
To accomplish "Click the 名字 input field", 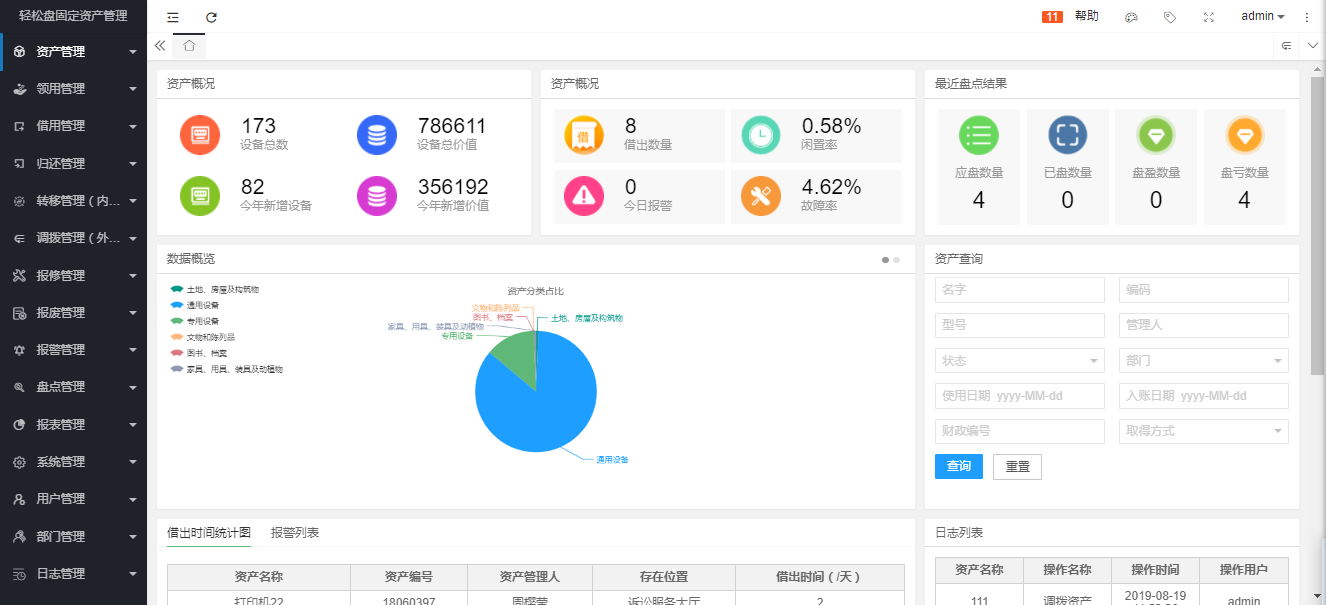I will 1019,290.
